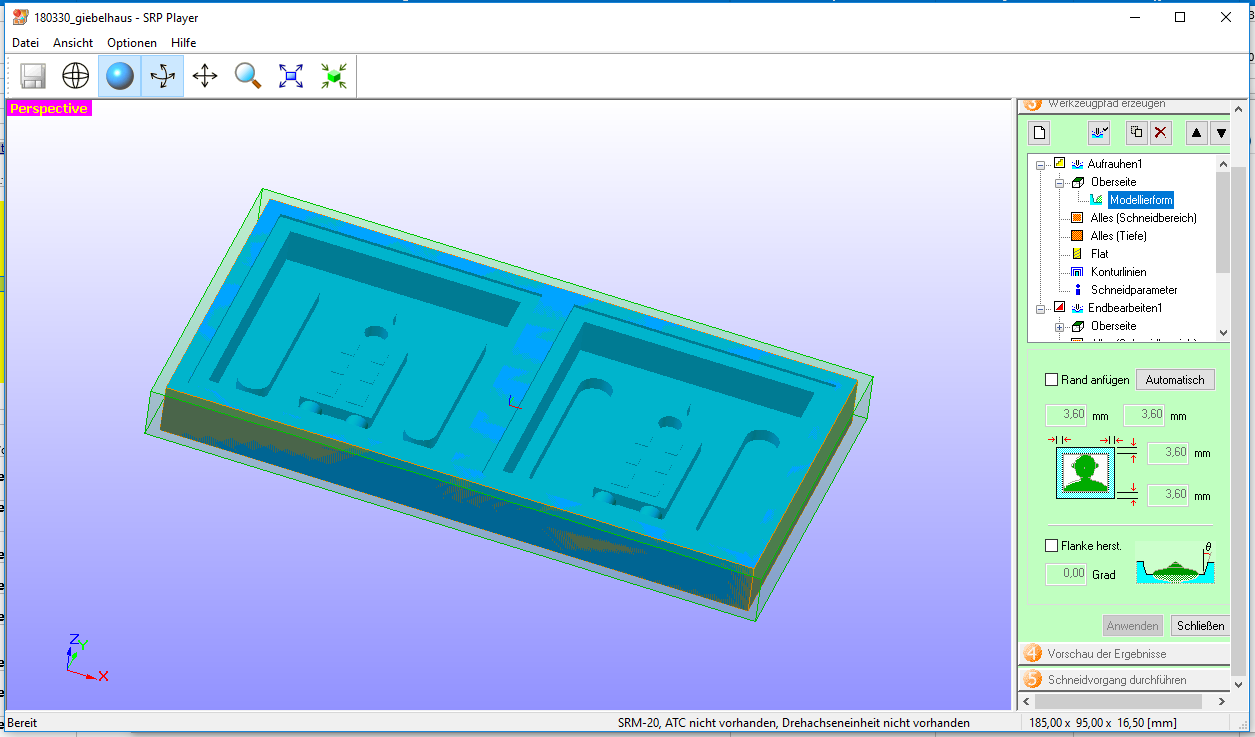Select the zoom magnifier tool
This screenshot has width=1255, height=737.
point(248,76)
